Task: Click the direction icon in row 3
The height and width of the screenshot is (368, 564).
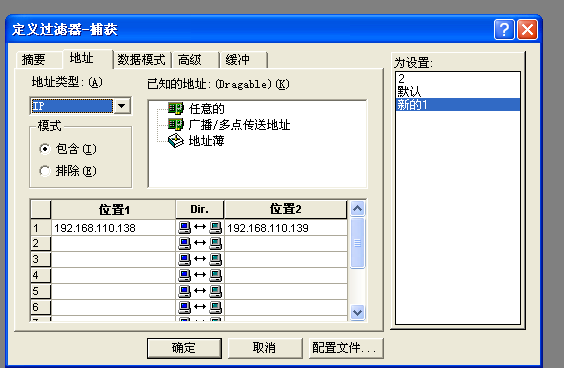Action: coord(200,259)
